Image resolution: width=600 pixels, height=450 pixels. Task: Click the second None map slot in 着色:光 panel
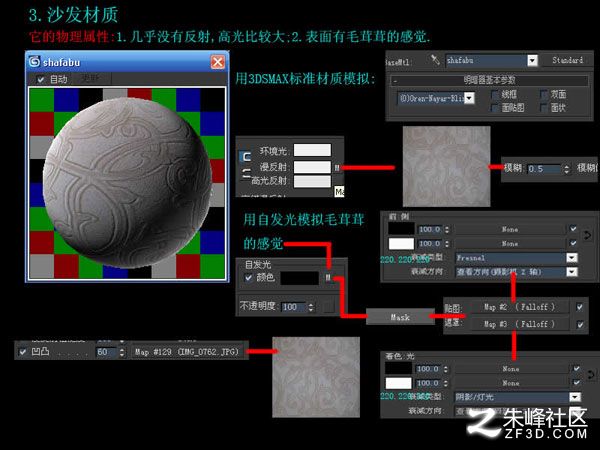(x=511, y=383)
